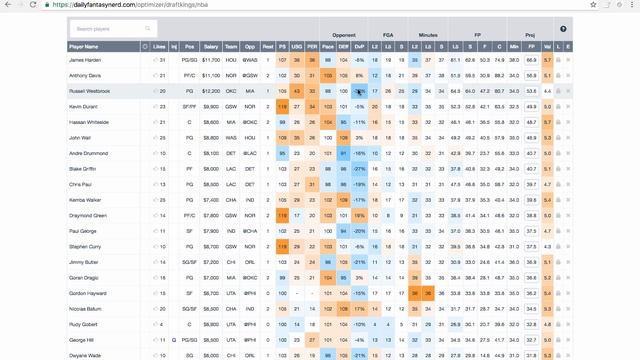Sort by Pos column header
The width and height of the screenshot is (640, 360).
coord(189,47)
